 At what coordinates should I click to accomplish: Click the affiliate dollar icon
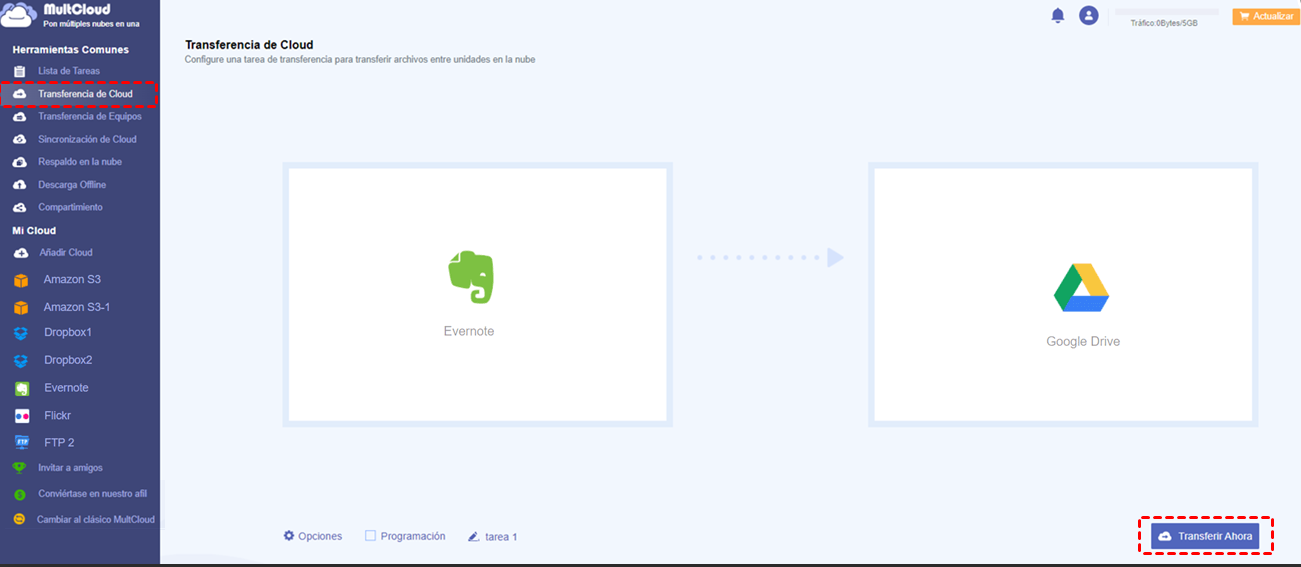[x=19, y=494]
